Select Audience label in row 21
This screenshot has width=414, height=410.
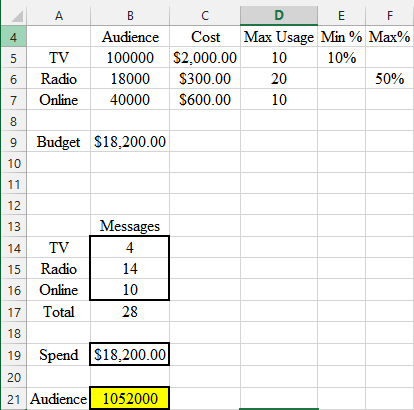click(59, 399)
